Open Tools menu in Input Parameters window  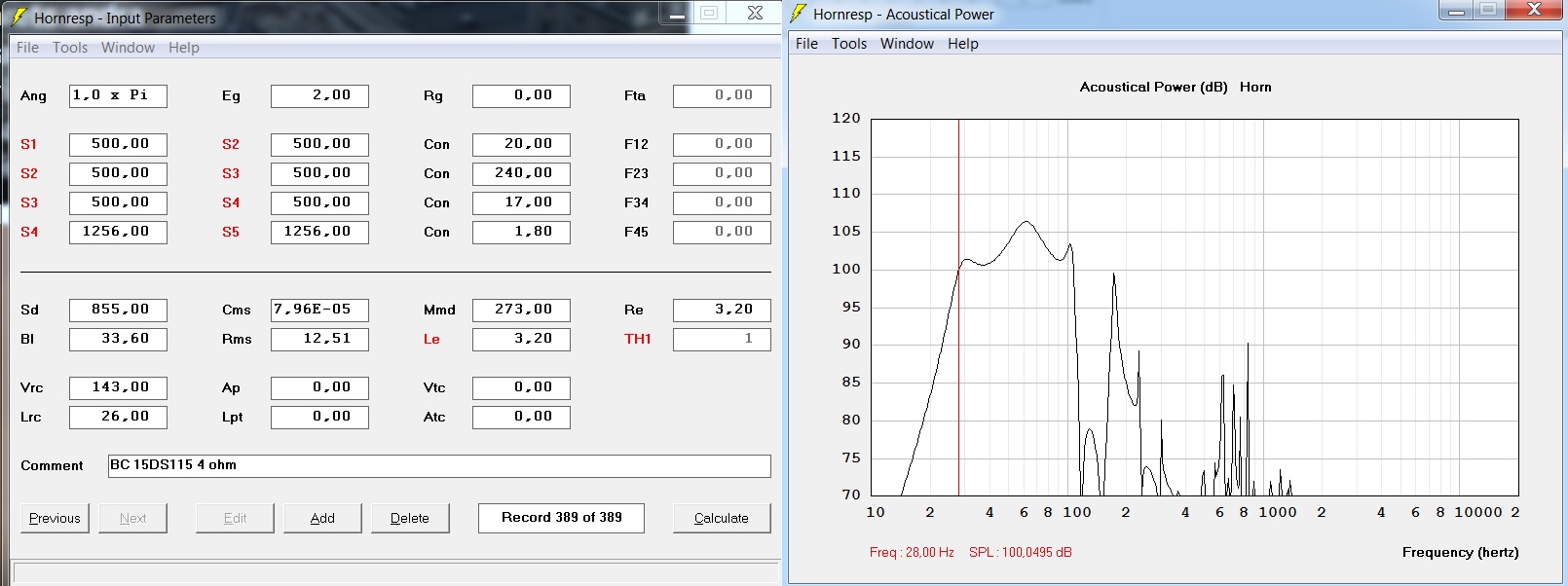coord(70,48)
